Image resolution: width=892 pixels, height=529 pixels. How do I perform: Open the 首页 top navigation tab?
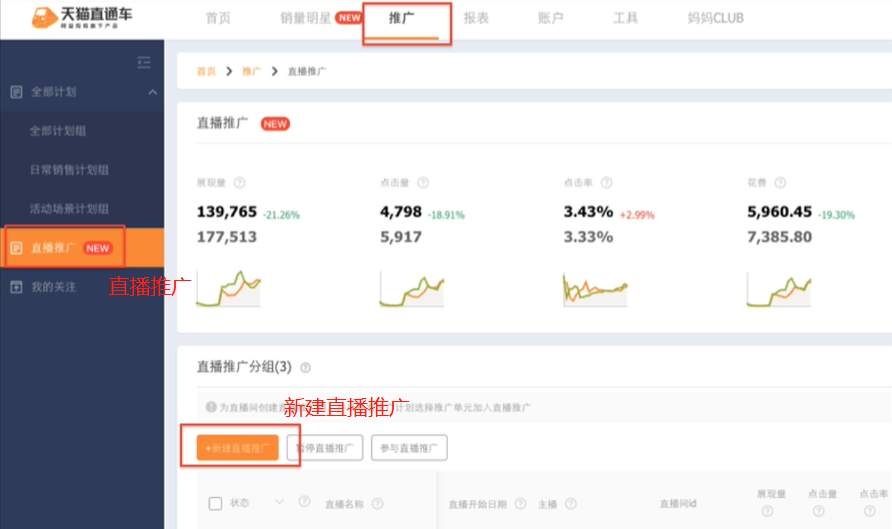click(x=218, y=18)
